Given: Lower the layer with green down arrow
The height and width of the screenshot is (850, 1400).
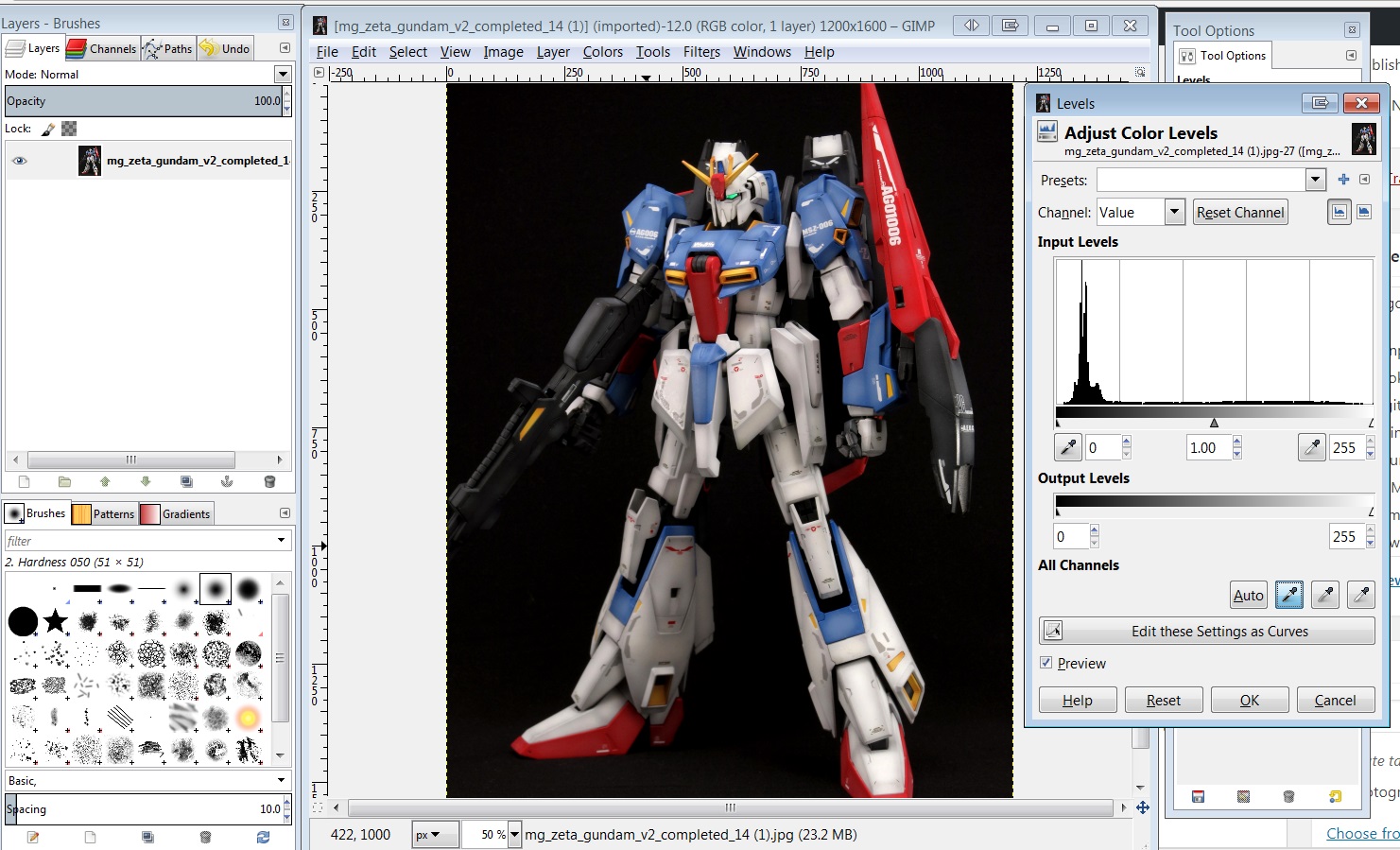Looking at the screenshot, I should click(146, 481).
